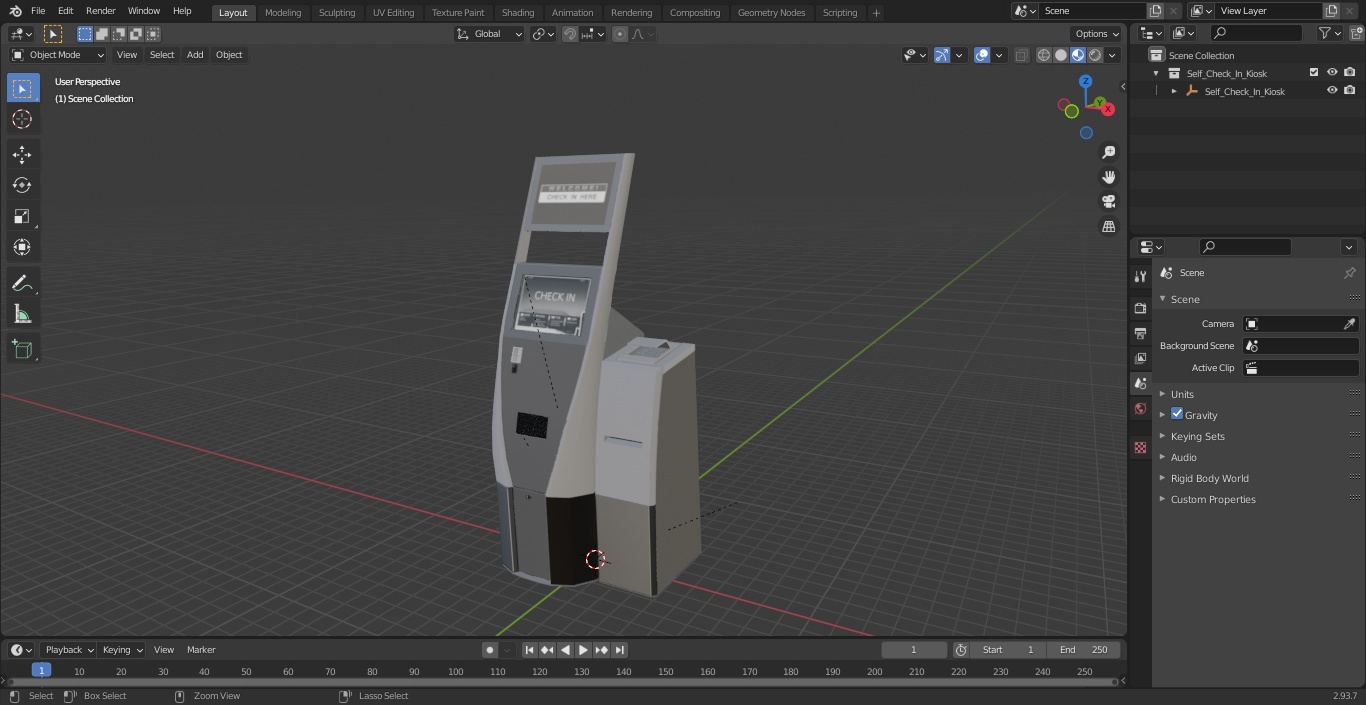Switch to wireframe viewport shading
Image resolution: width=1366 pixels, height=705 pixels.
pyautogui.click(x=1044, y=55)
